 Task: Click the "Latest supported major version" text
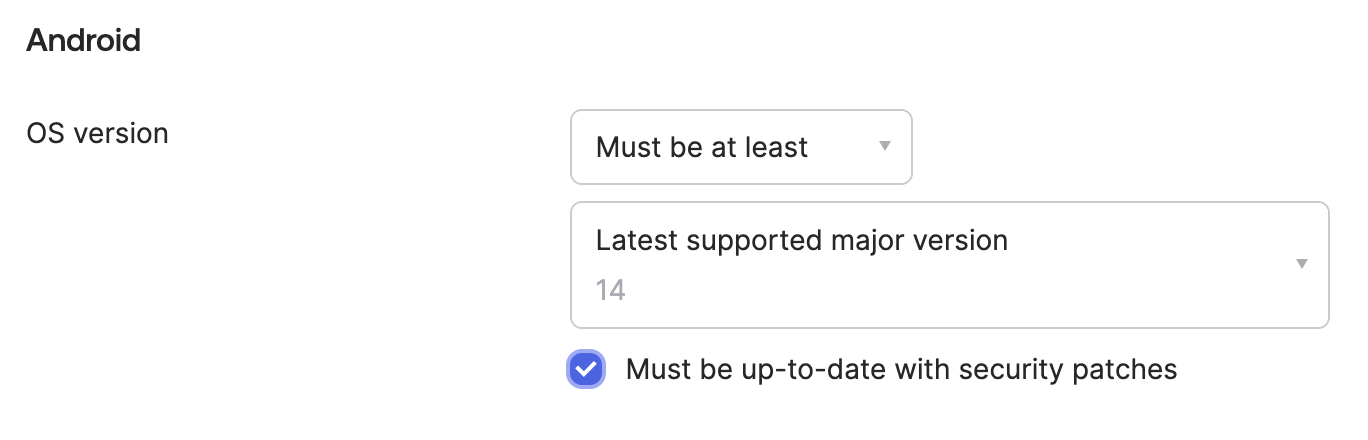click(x=801, y=240)
